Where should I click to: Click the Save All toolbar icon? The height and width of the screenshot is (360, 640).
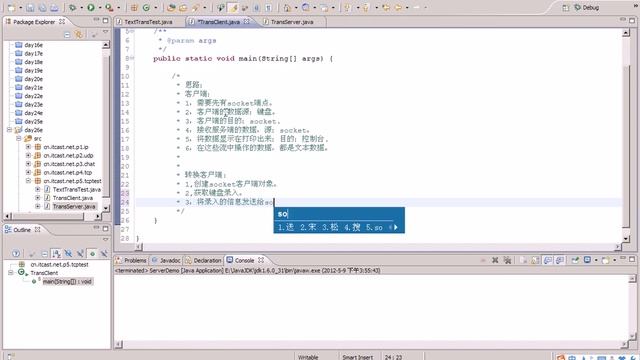click(42, 7)
